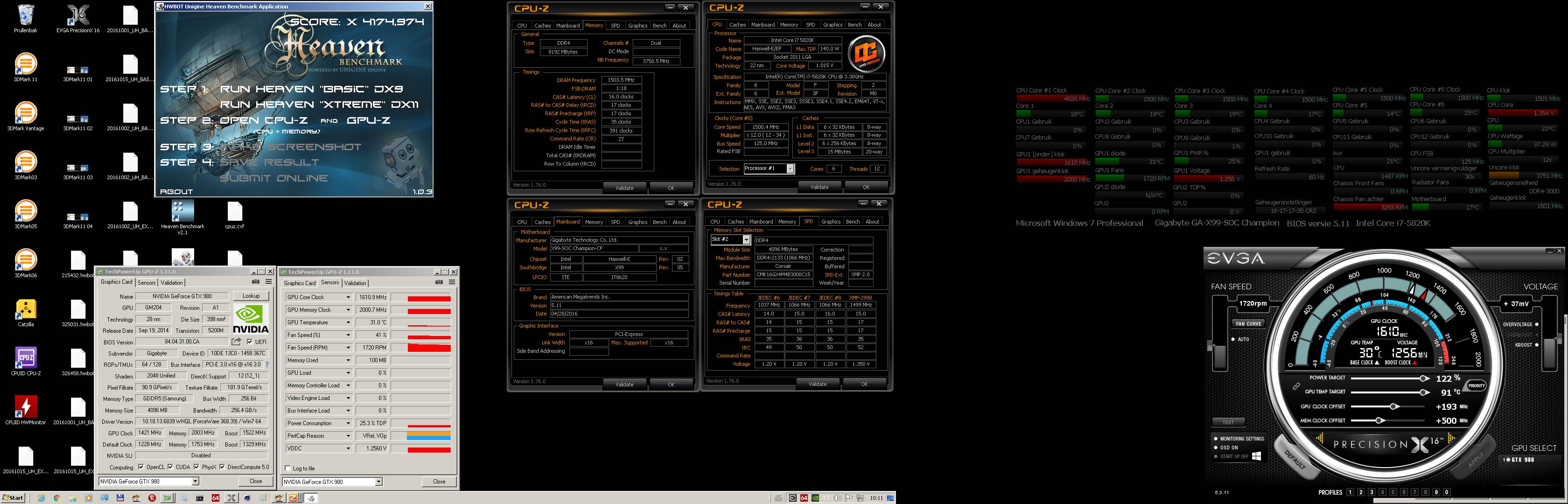This screenshot has width=1568, height=504.
Task: Open the Heaven Benchmark v2.1 desktop icon
Action: tap(182, 210)
